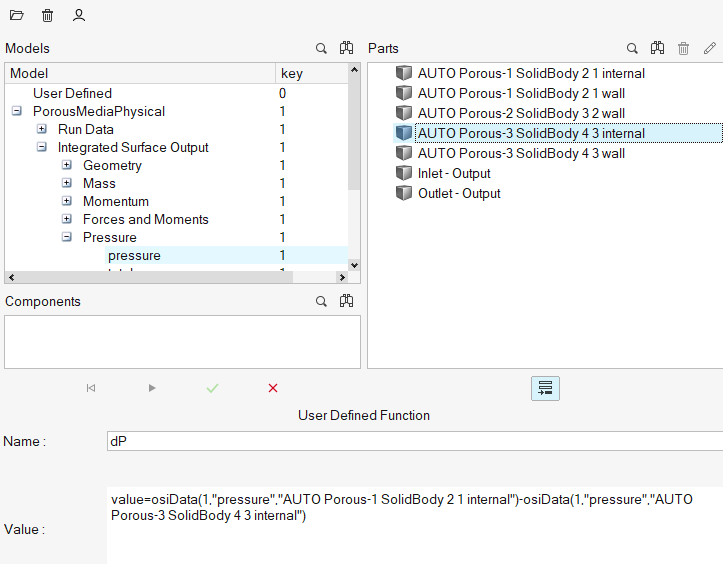Image resolution: width=723 pixels, height=564 pixels.
Task: Click the user profile icon
Action: click(x=79, y=16)
